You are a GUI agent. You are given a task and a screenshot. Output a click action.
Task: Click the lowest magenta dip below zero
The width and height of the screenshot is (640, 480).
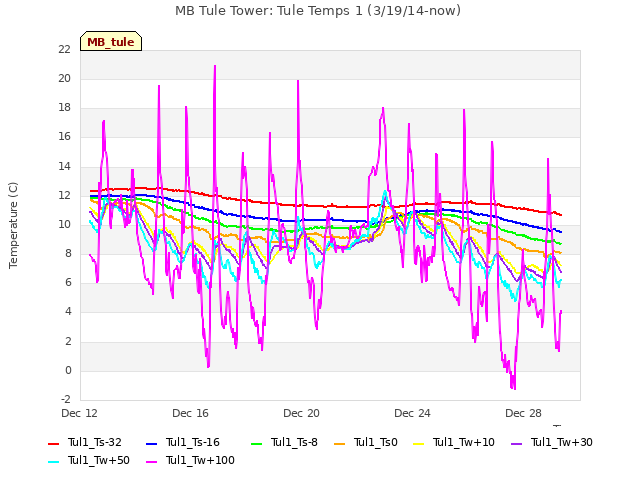tap(513, 388)
